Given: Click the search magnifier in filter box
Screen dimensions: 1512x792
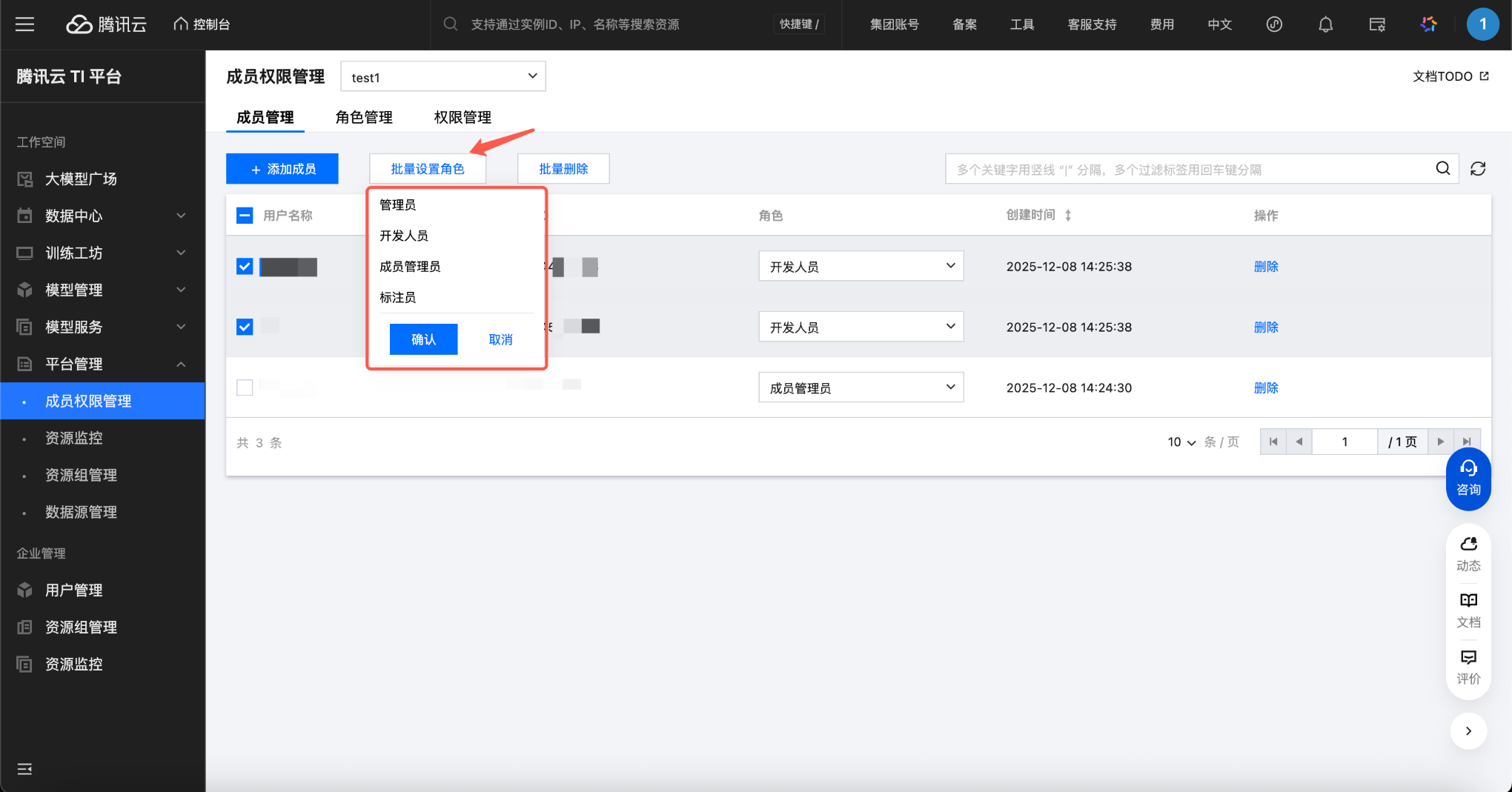Looking at the screenshot, I should tap(1442, 169).
